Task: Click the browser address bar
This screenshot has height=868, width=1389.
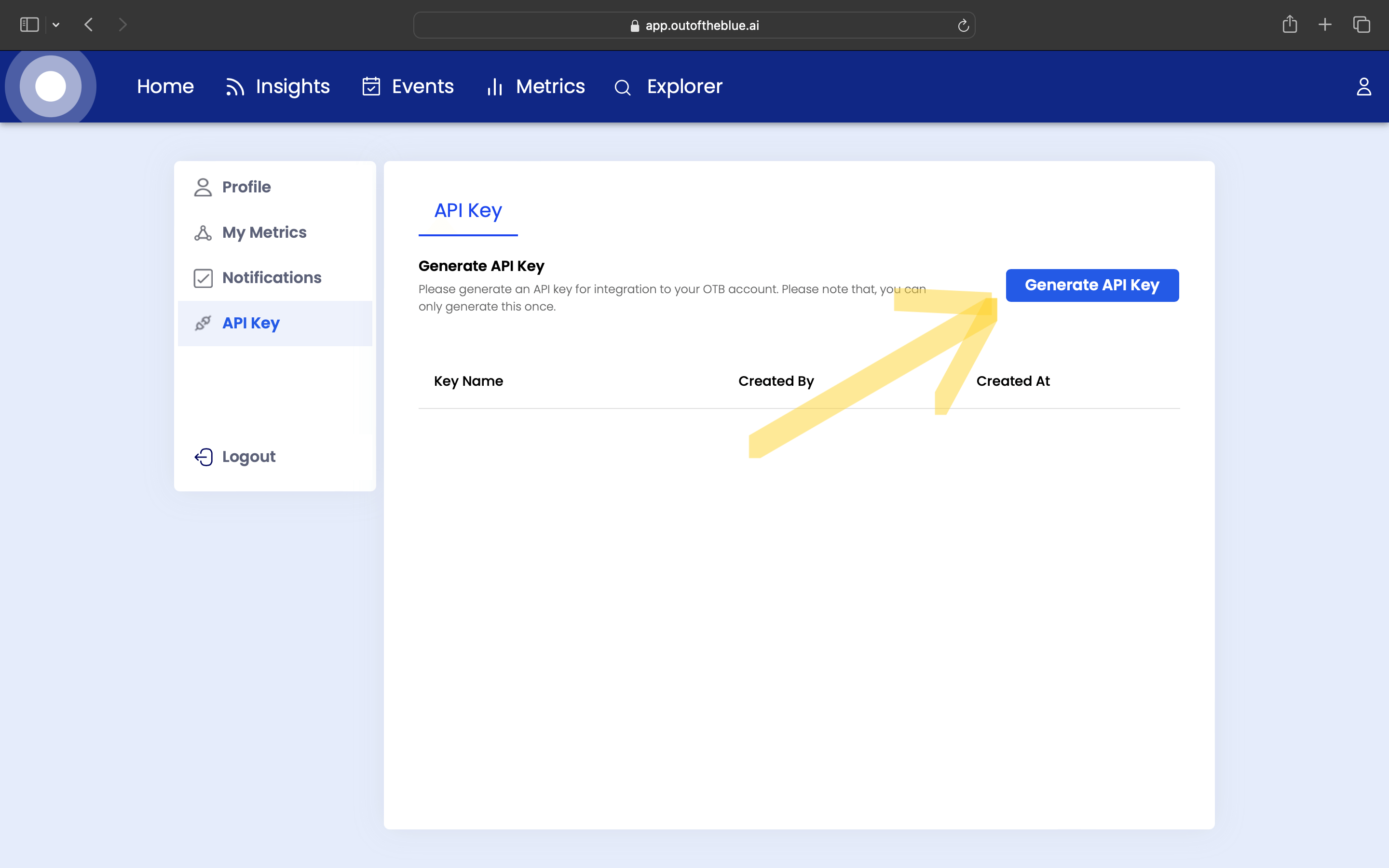Action: point(694,25)
